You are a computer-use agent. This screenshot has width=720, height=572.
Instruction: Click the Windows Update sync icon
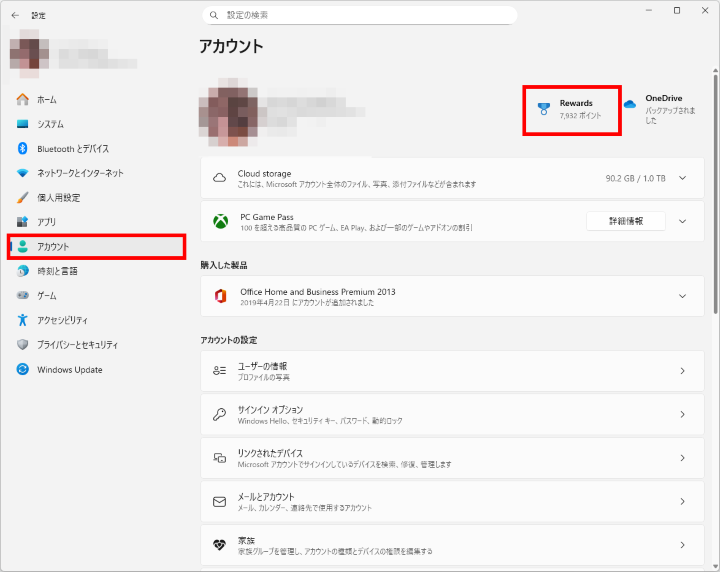pos(22,369)
